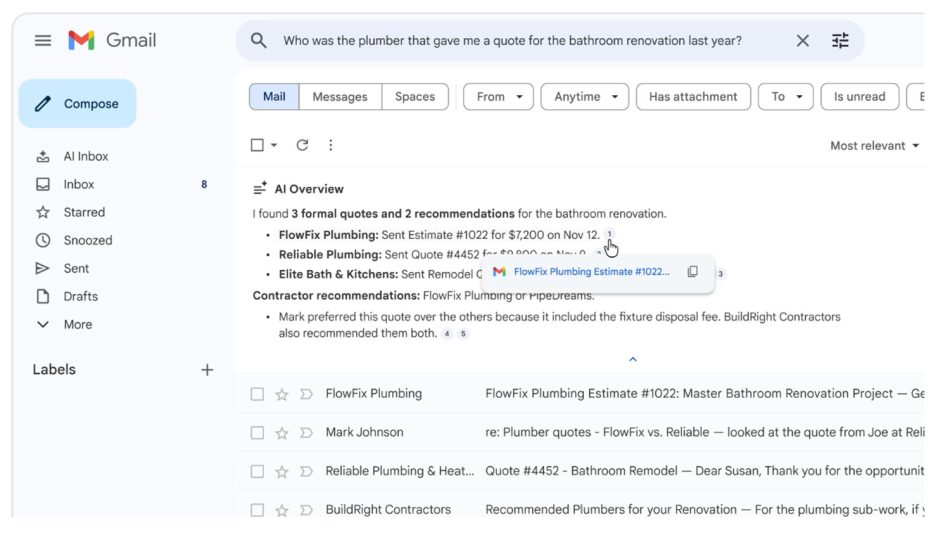Click citation 5 in recommendations
This screenshot has height=535, width=950.
pos(463,333)
